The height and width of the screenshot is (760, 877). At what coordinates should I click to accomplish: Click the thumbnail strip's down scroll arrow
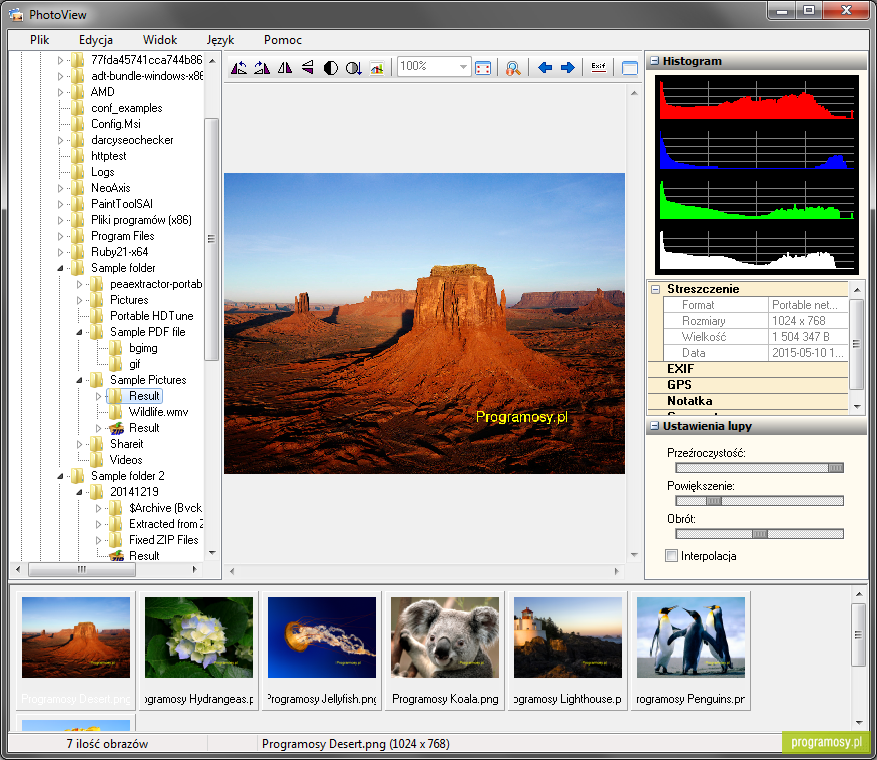(859, 723)
